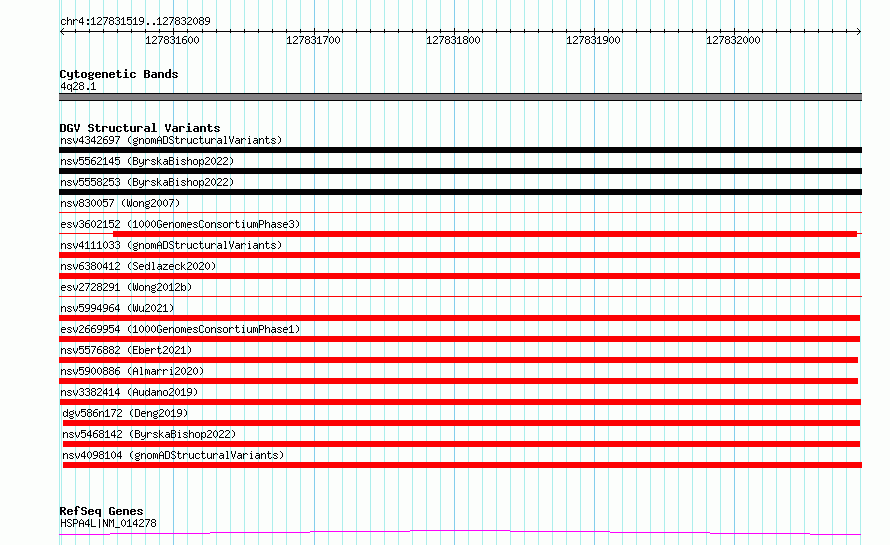Click the red bar under esv2669954
The width and height of the screenshot is (890, 545).
(x=460, y=339)
